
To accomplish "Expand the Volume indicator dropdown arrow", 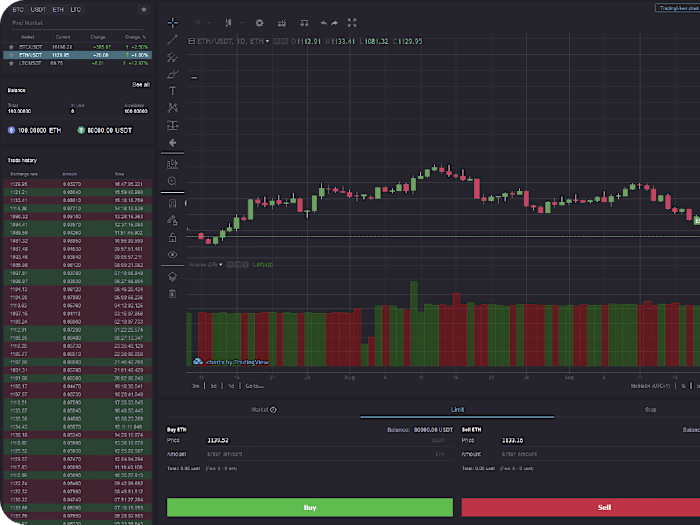I will (x=221, y=265).
